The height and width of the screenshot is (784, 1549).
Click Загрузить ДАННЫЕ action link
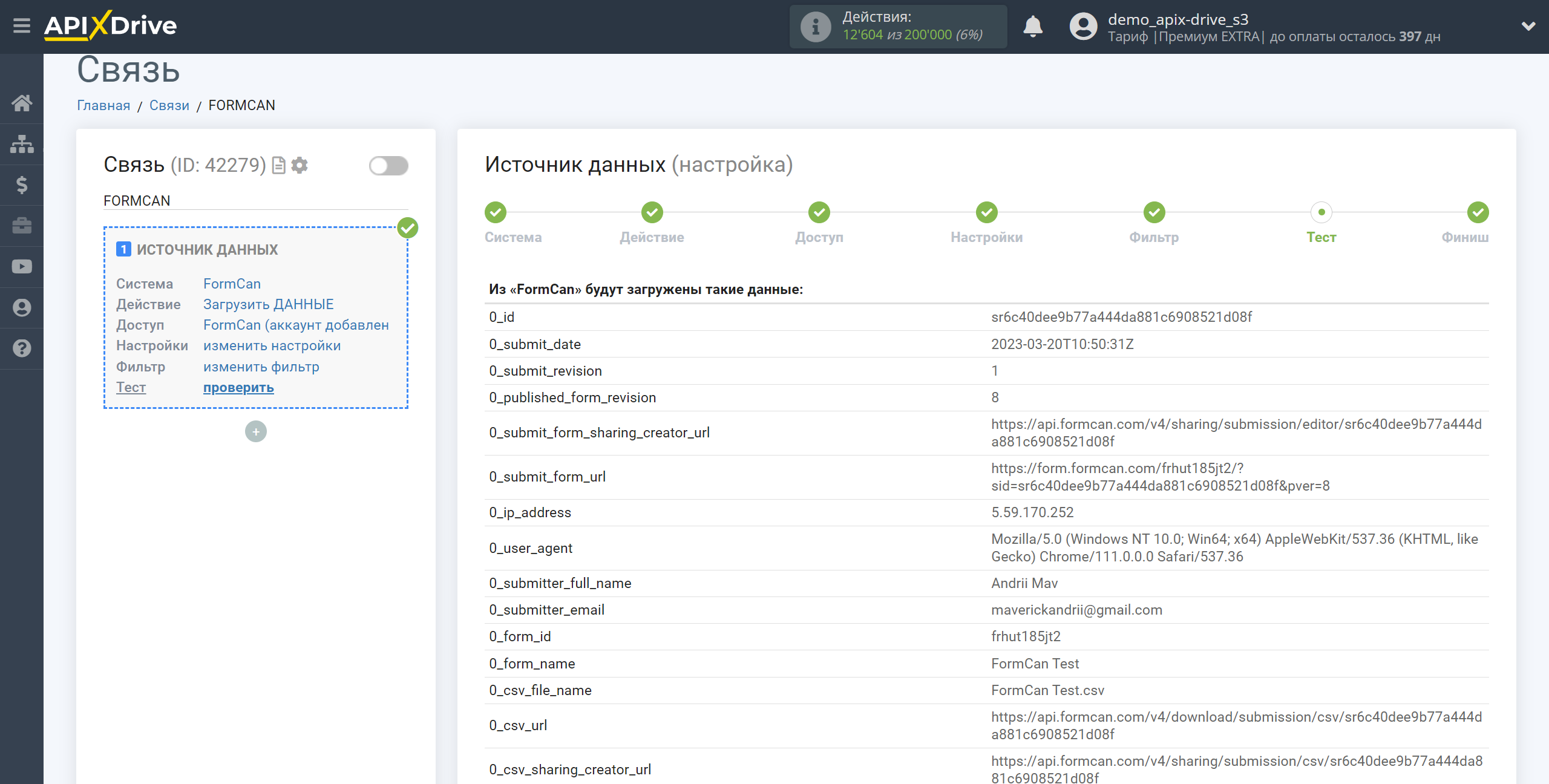click(268, 304)
